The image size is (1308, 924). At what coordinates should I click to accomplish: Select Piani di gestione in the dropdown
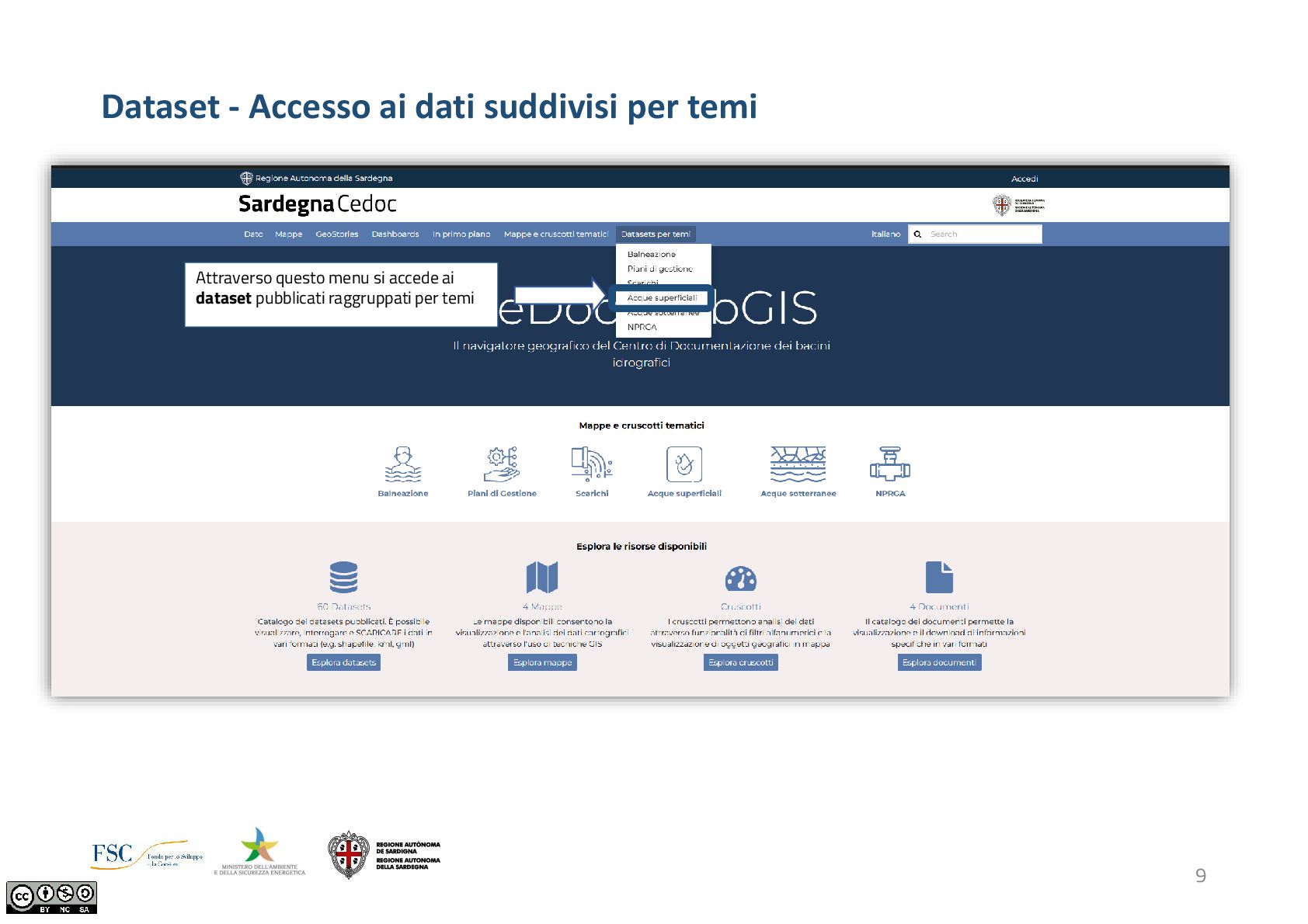tap(660, 269)
